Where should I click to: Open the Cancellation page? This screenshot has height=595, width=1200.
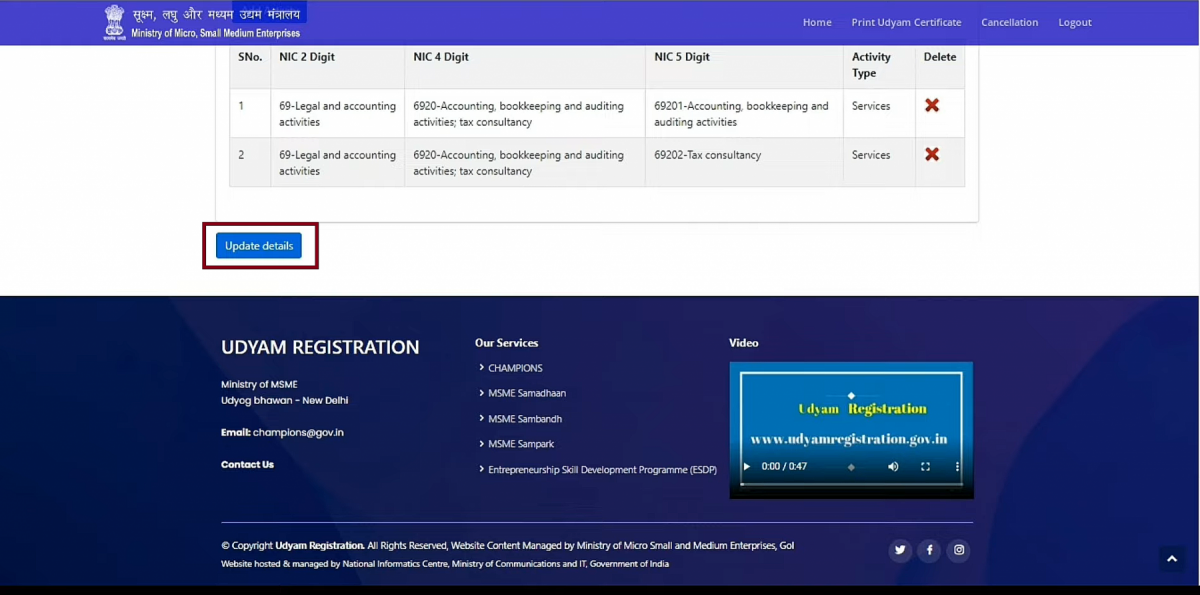tap(1010, 22)
